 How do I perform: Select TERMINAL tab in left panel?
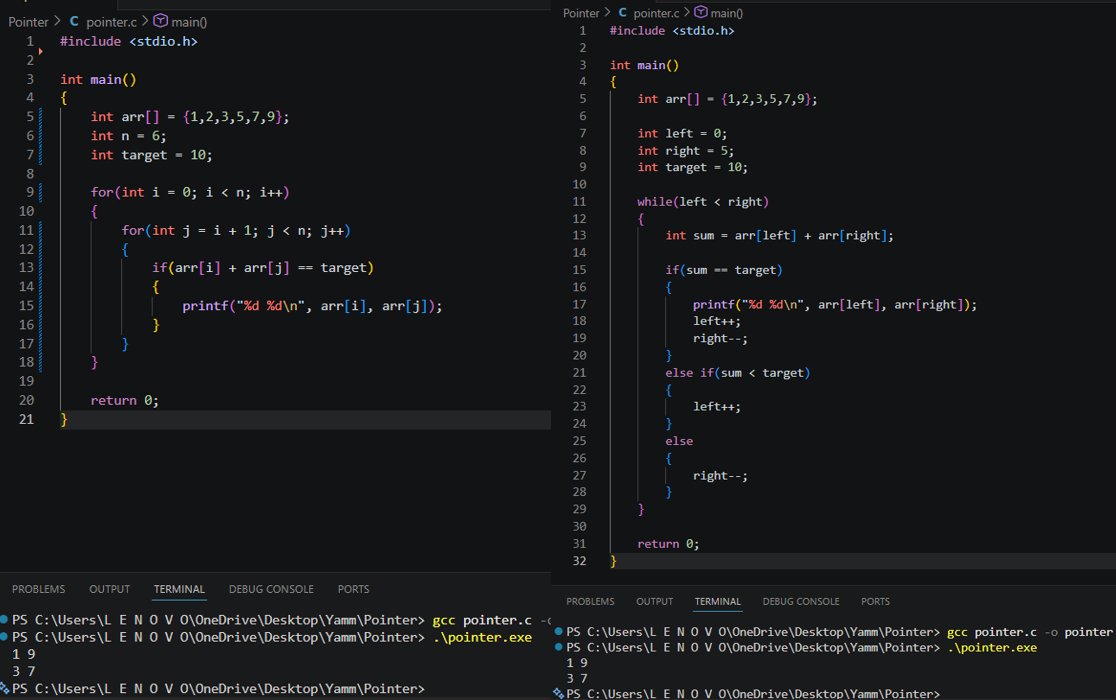pyautogui.click(x=179, y=589)
